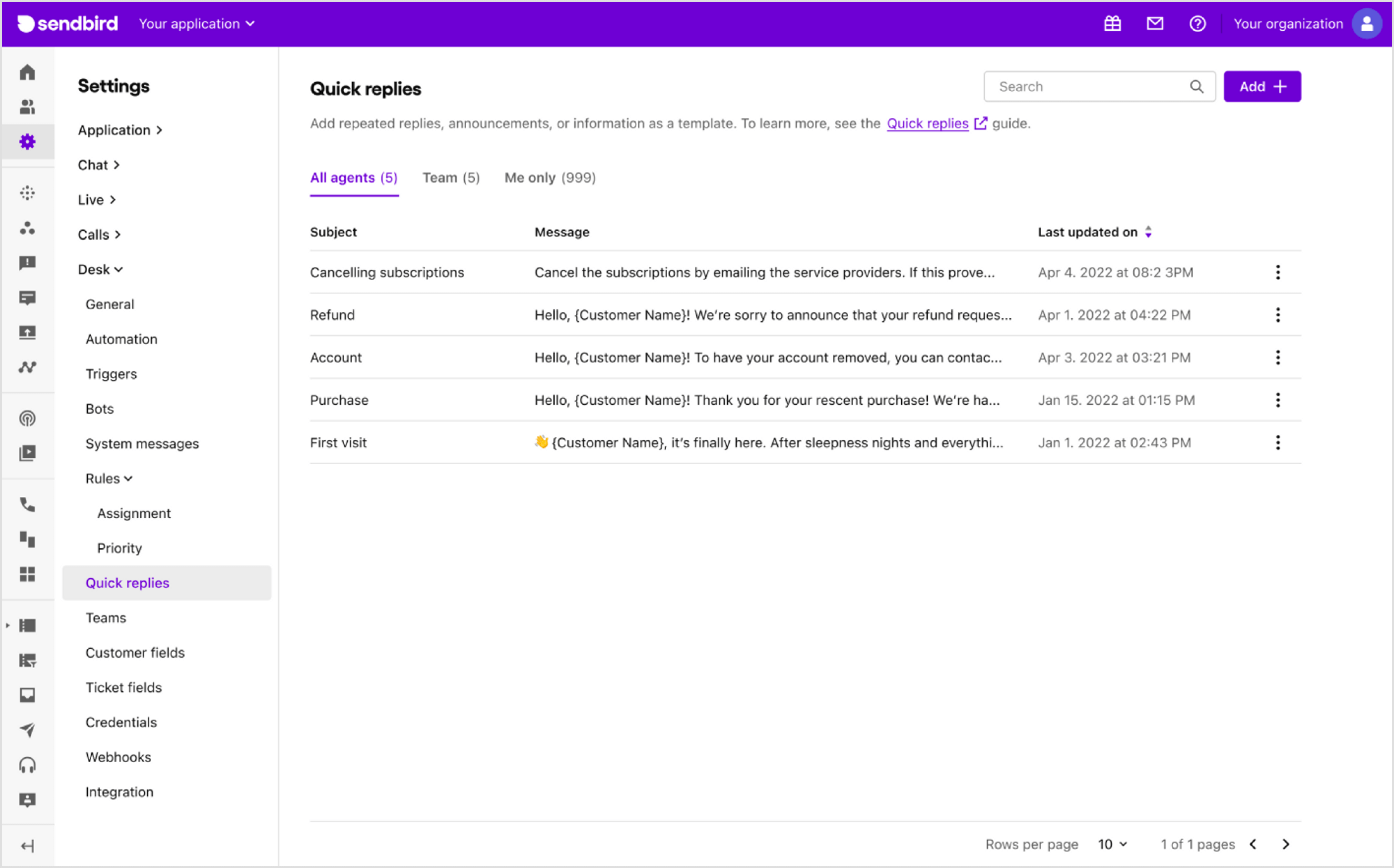Open the Help question-mark icon

tap(1197, 24)
